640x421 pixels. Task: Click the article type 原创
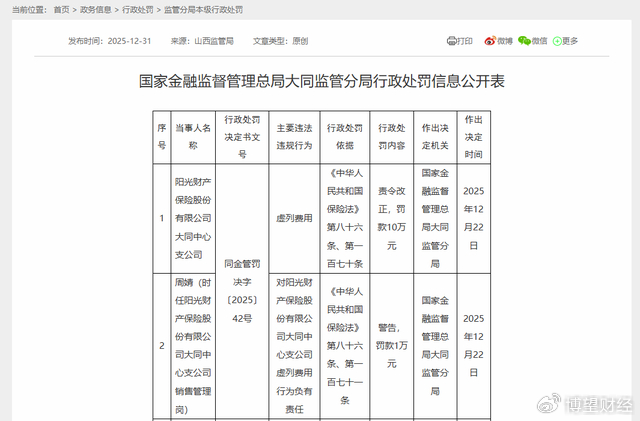(x=300, y=41)
